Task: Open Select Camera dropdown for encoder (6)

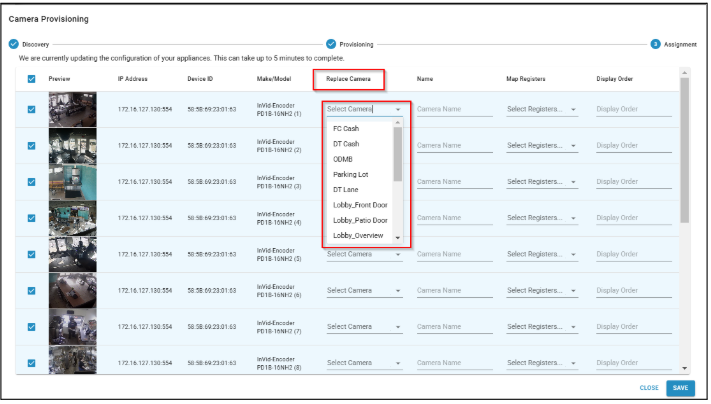Action: pos(364,291)
